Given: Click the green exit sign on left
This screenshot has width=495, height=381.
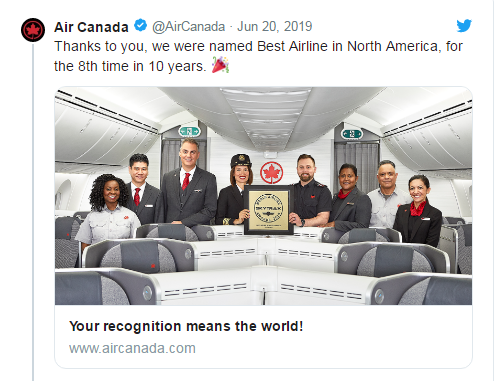Looking at the screenshot, I should (x=189, y=131).
